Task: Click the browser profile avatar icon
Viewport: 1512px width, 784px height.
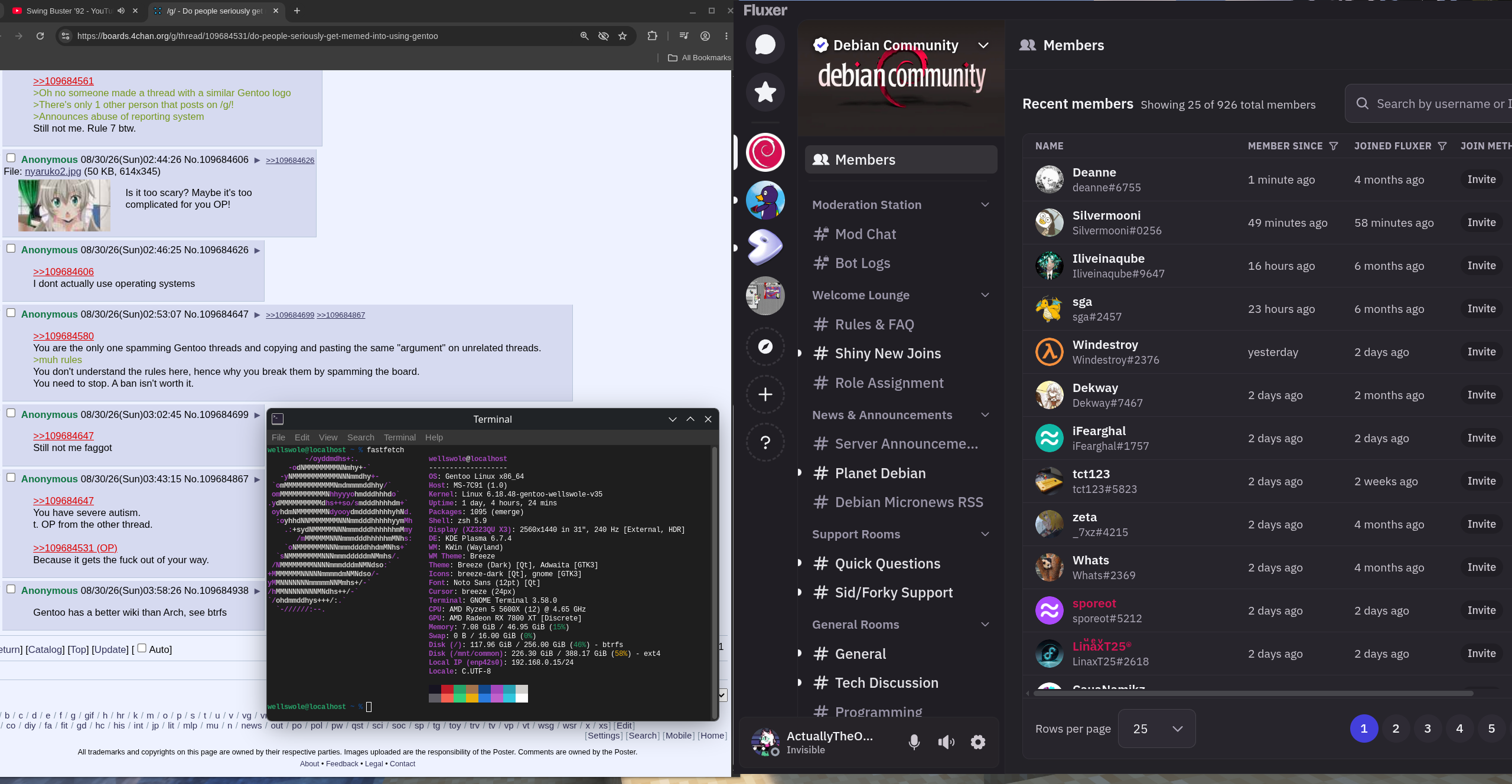Action: pyautogui.click(x=705, y=36)
